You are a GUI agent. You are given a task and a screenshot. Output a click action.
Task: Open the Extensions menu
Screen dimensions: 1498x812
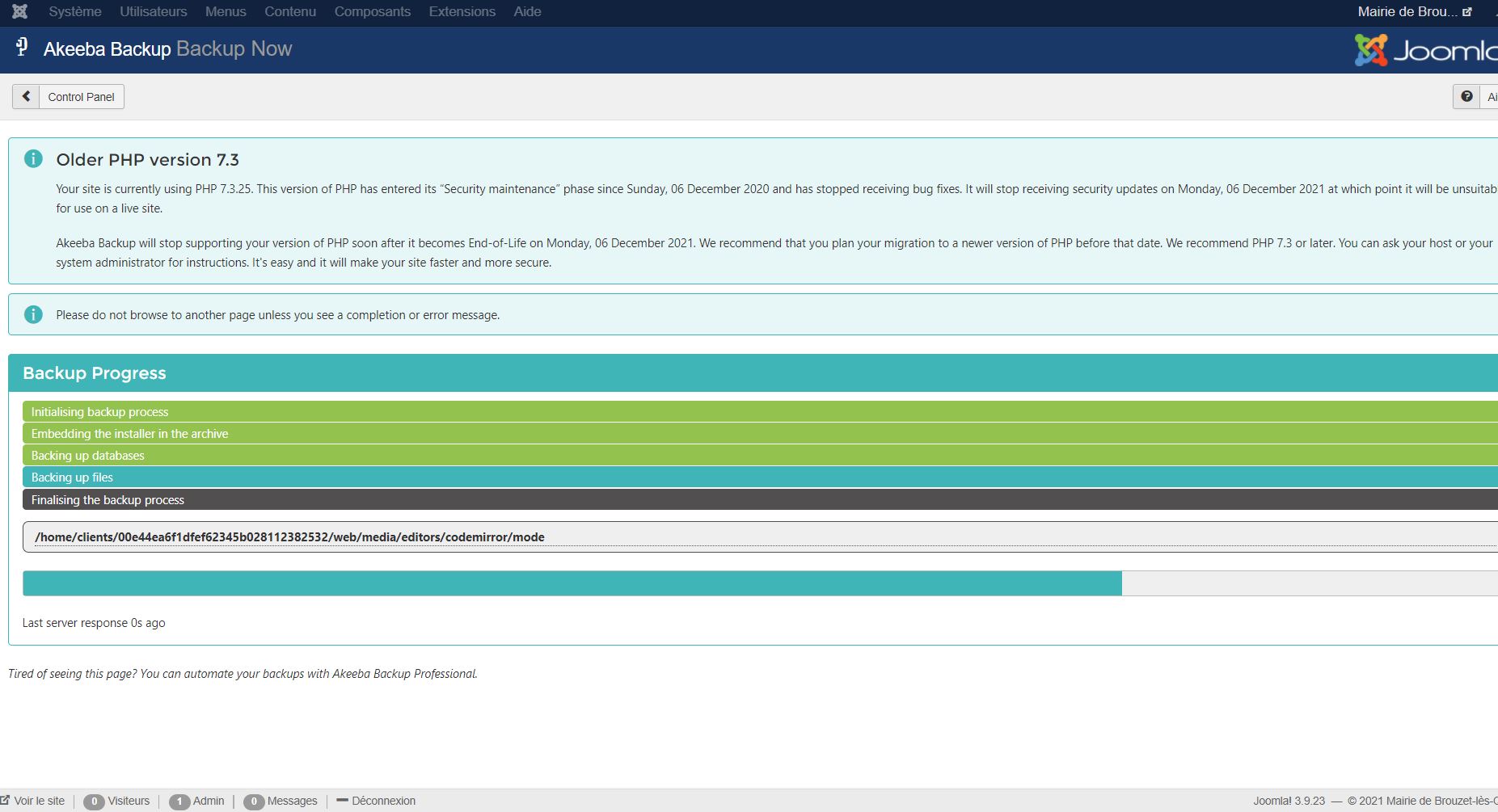[462, 11]
